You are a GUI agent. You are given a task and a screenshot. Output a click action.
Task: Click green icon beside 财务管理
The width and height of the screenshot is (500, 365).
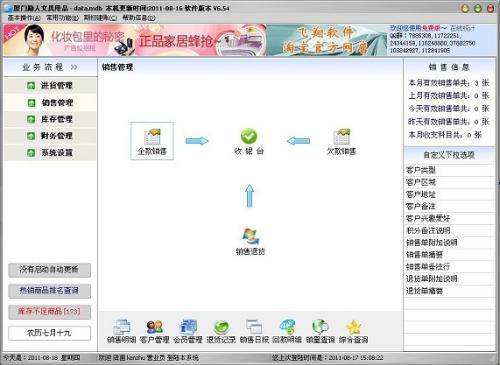31,136
